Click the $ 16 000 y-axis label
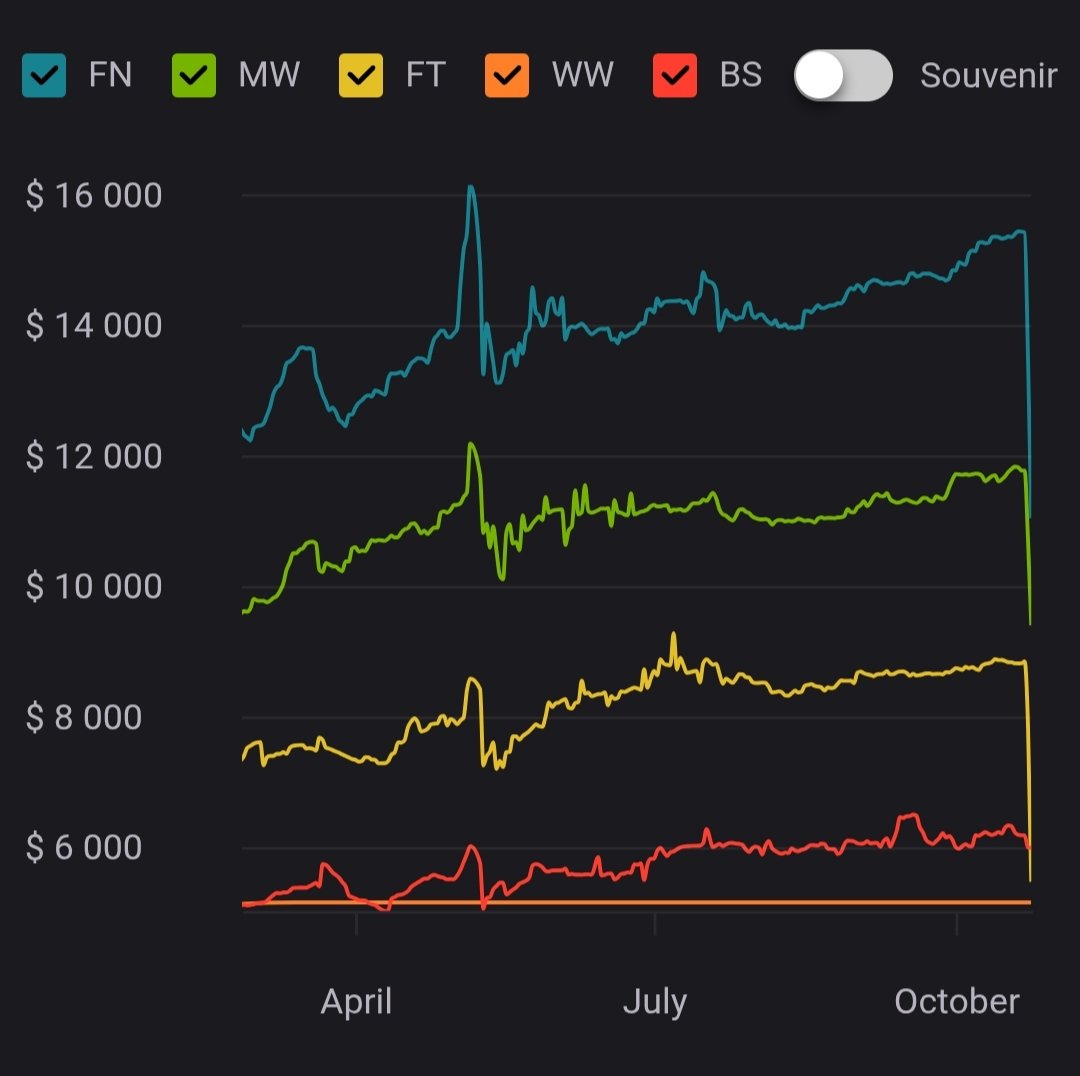 click(94, 196)
